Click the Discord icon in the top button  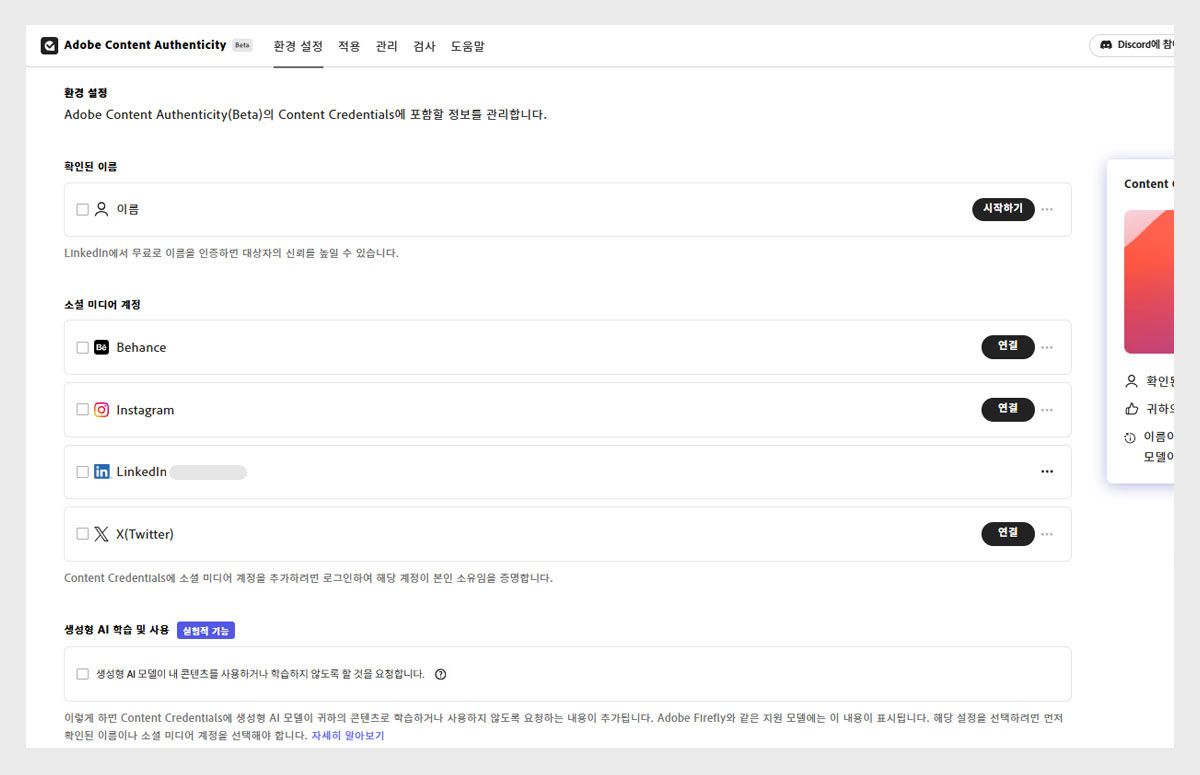click(1106, 45)
